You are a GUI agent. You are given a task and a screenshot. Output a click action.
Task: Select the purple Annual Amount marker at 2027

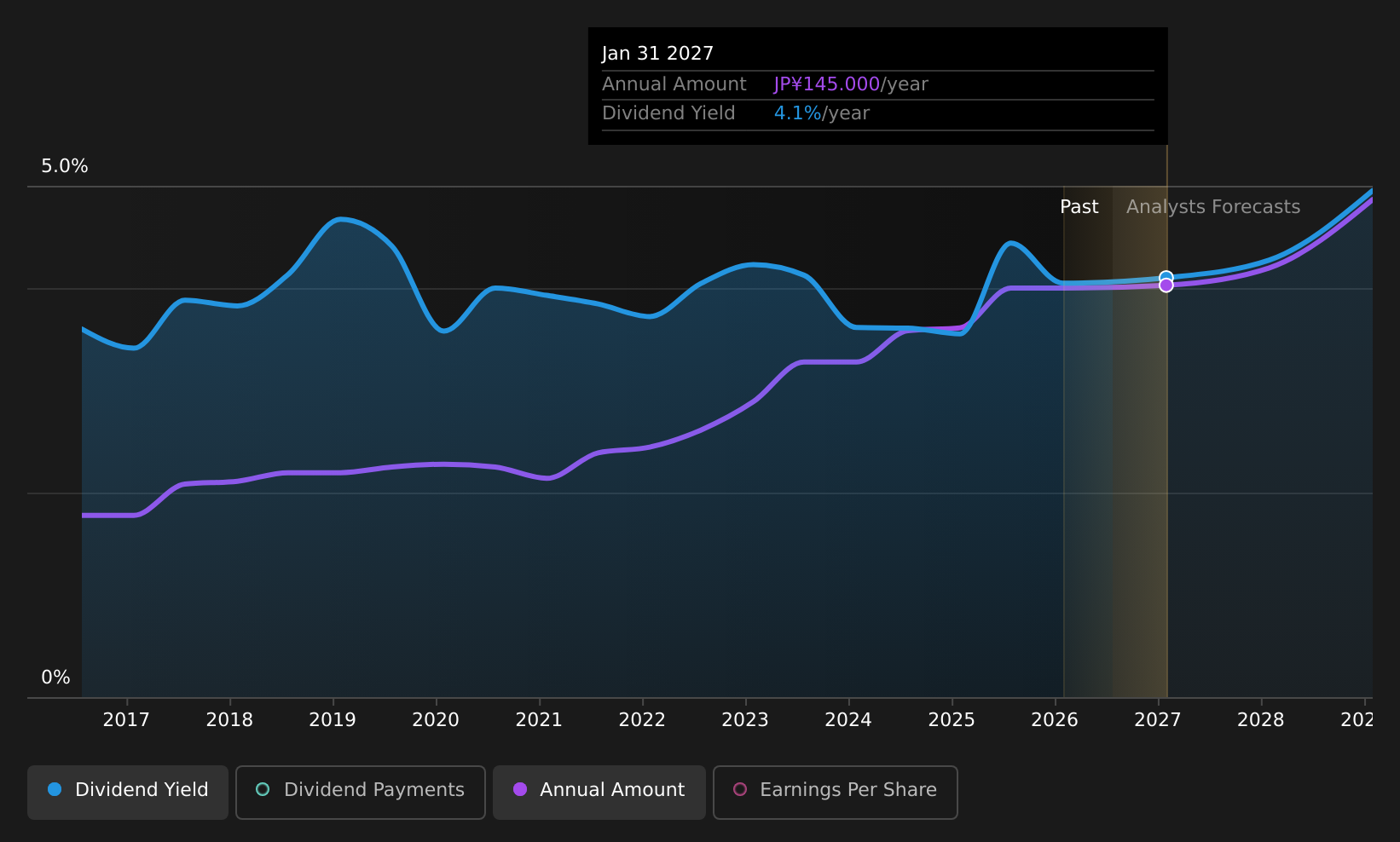pos(1166,285)
